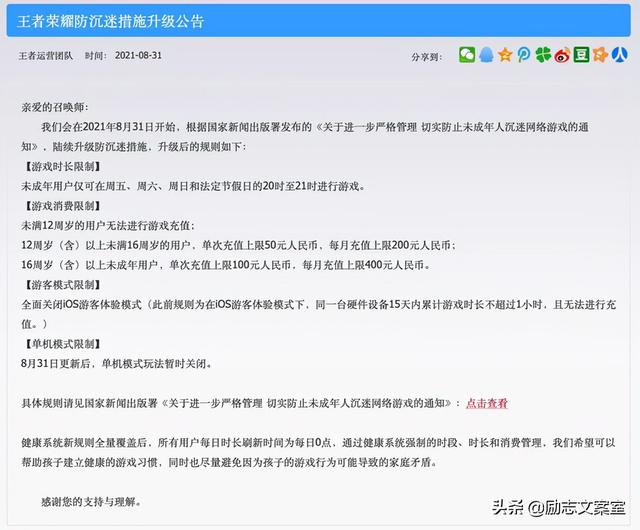
Task: Click the orange flower-star share icon
Action: pyautogui.click(x=600, y=55)
